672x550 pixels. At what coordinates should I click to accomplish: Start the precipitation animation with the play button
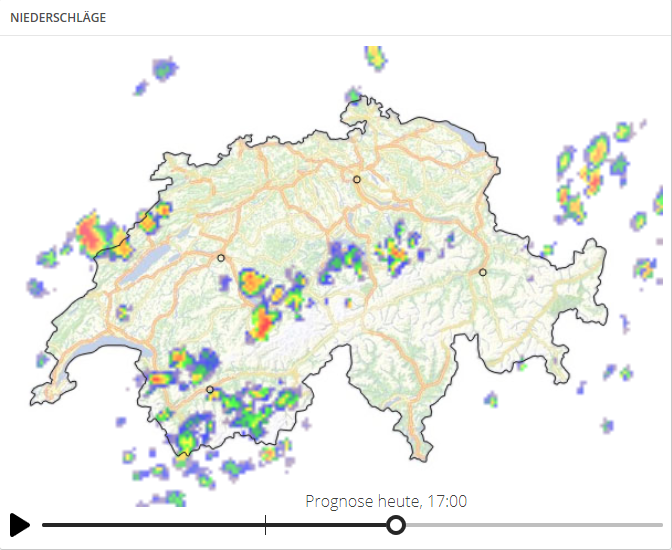point(19,525)
